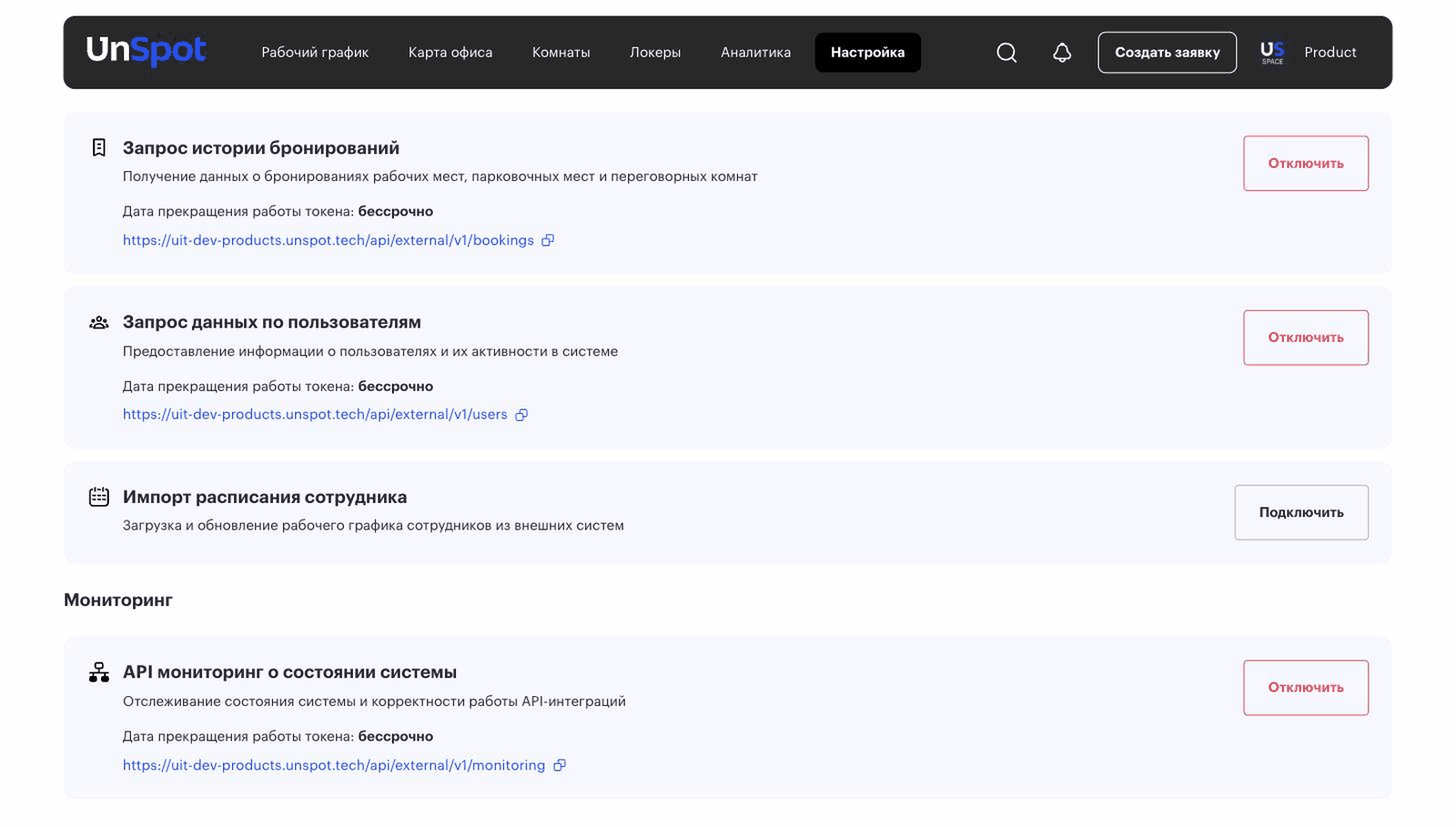Disable the API system monitoring
This screenshot has height=827, width=1456.
[1306, 688]
